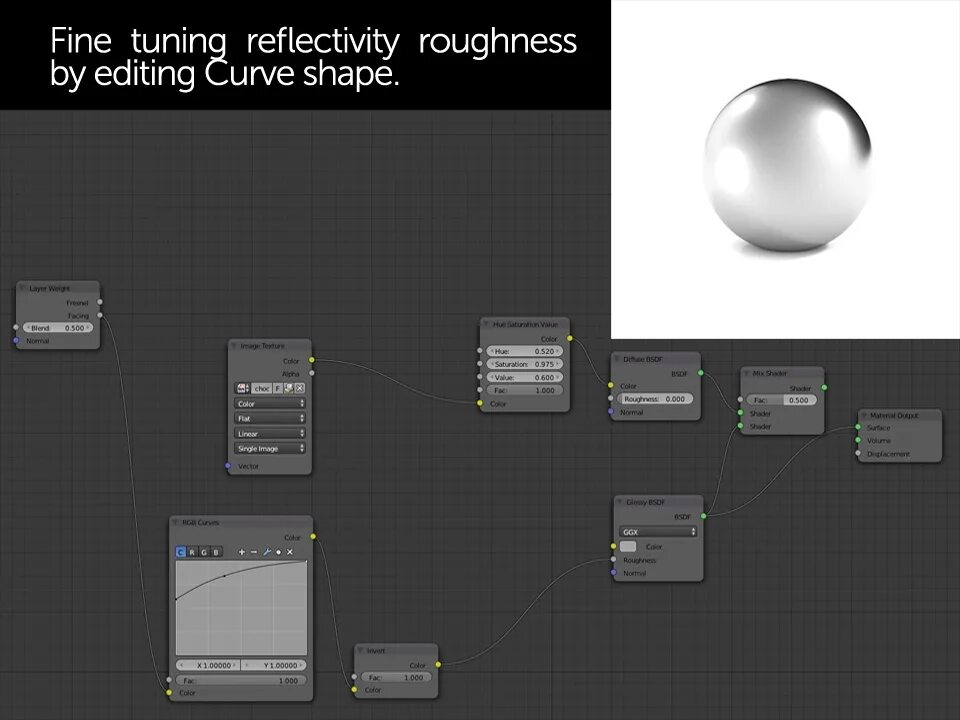Image resolution: width=960 pixels, height=720 pixels.
Task: Select the Diffuse BSDF node header
Action: (656, 359)
